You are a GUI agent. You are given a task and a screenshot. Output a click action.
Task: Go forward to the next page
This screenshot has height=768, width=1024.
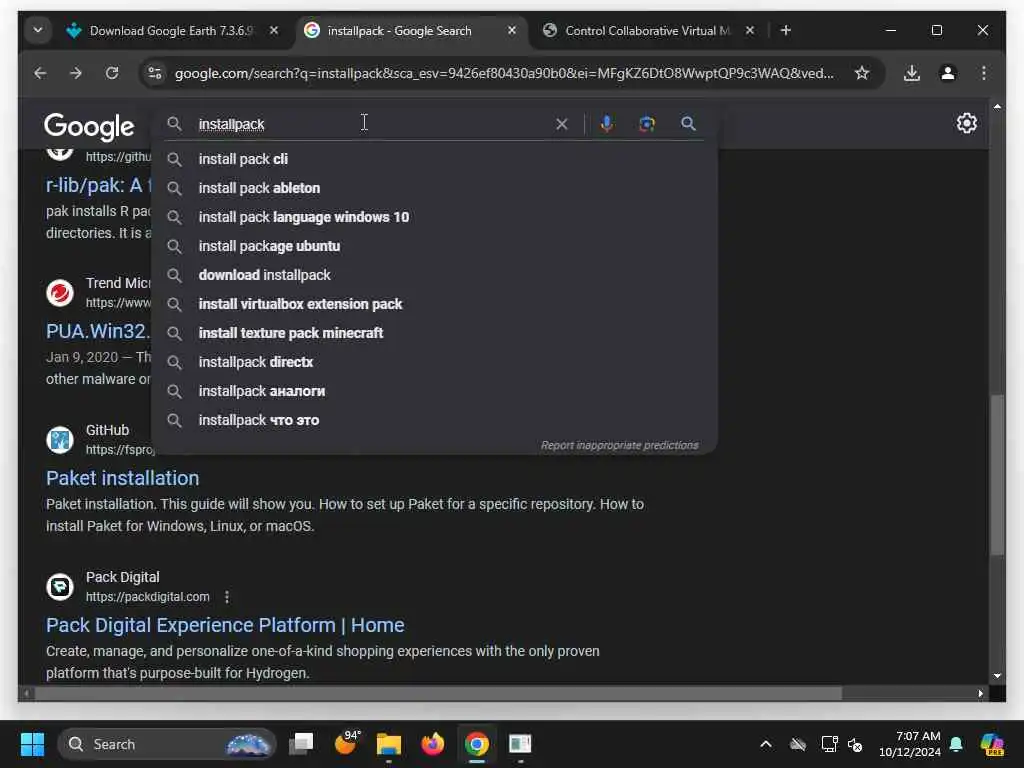click(x=76, y=73)
